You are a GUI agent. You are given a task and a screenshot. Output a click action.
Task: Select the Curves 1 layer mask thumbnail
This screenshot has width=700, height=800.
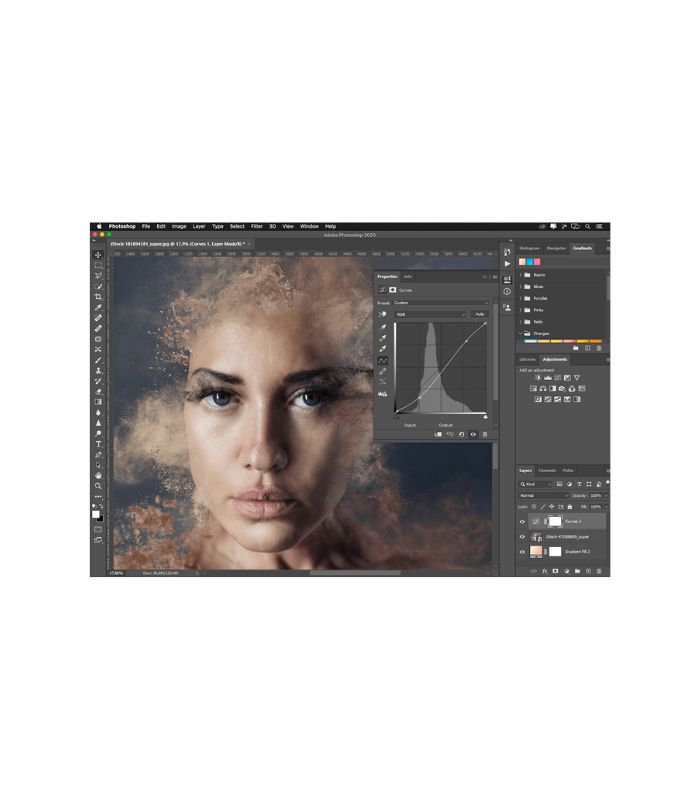click(555, 521)
